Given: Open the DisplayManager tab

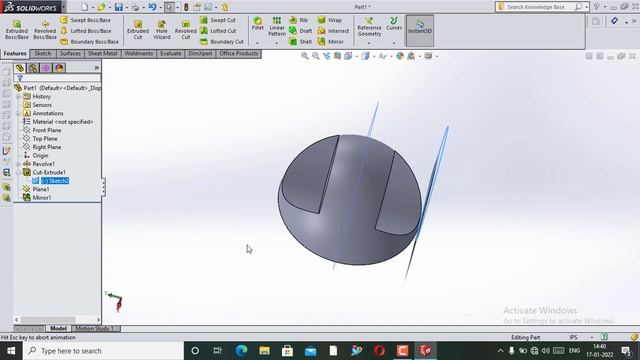Looking at the screenshot, I should point(59,68).
